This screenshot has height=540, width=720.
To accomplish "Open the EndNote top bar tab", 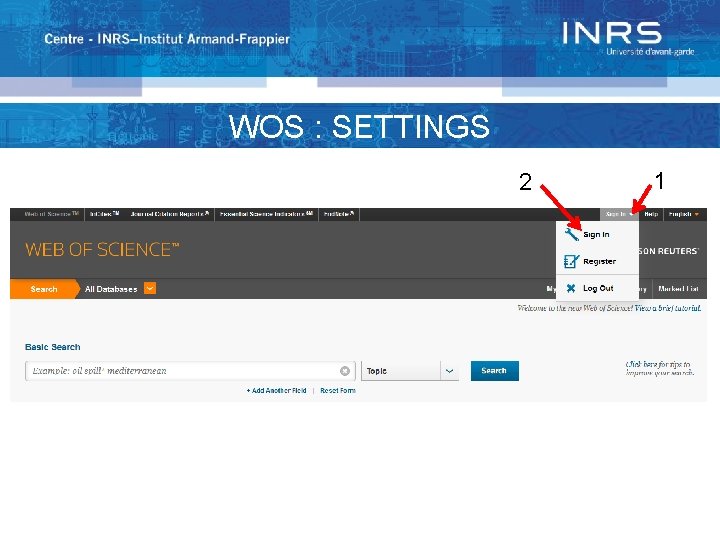I will click(x=339, y=214).
